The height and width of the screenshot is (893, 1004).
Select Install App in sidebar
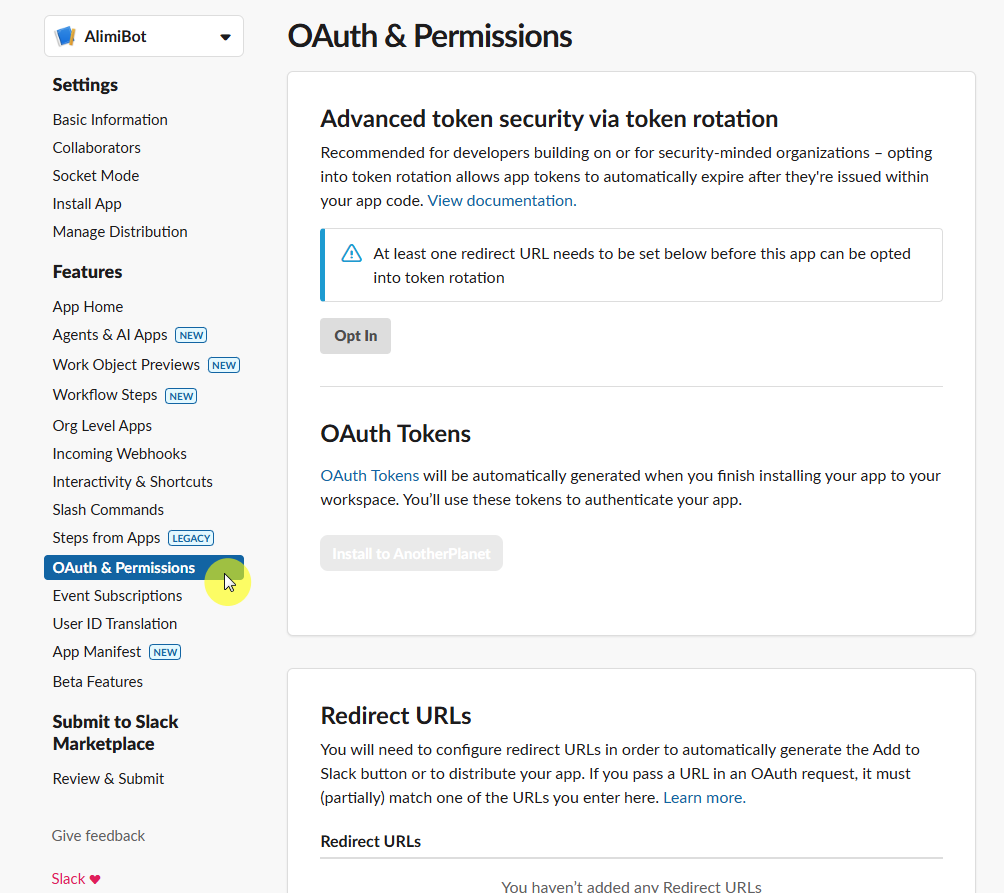point(87,204)
